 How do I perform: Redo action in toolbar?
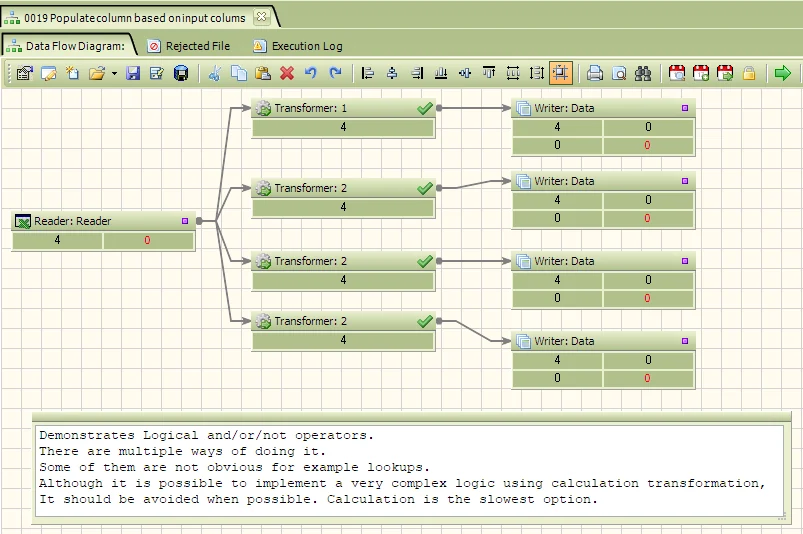[x=335, y=73]
